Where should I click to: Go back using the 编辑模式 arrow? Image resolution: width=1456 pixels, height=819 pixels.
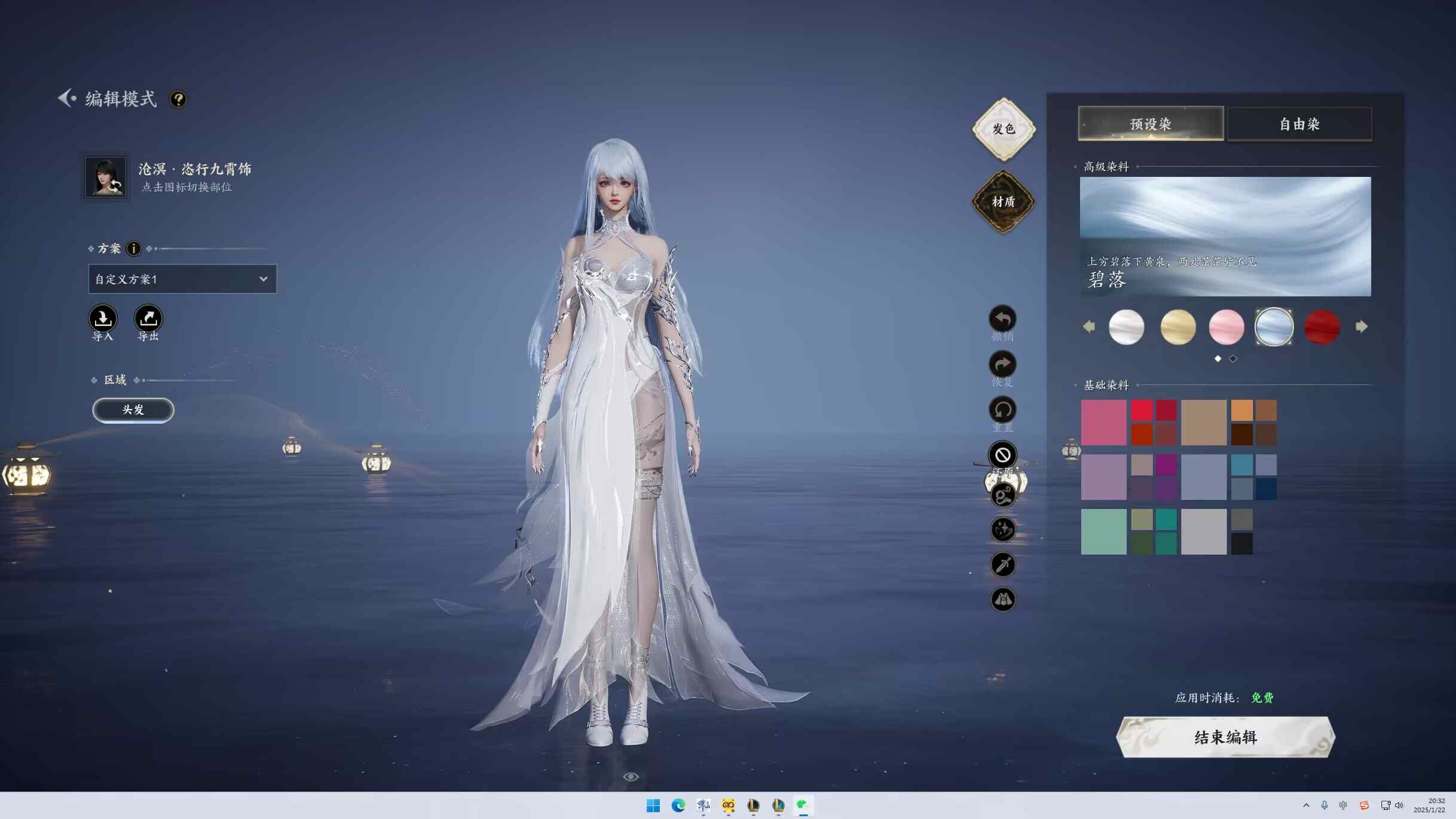[66, 98]
